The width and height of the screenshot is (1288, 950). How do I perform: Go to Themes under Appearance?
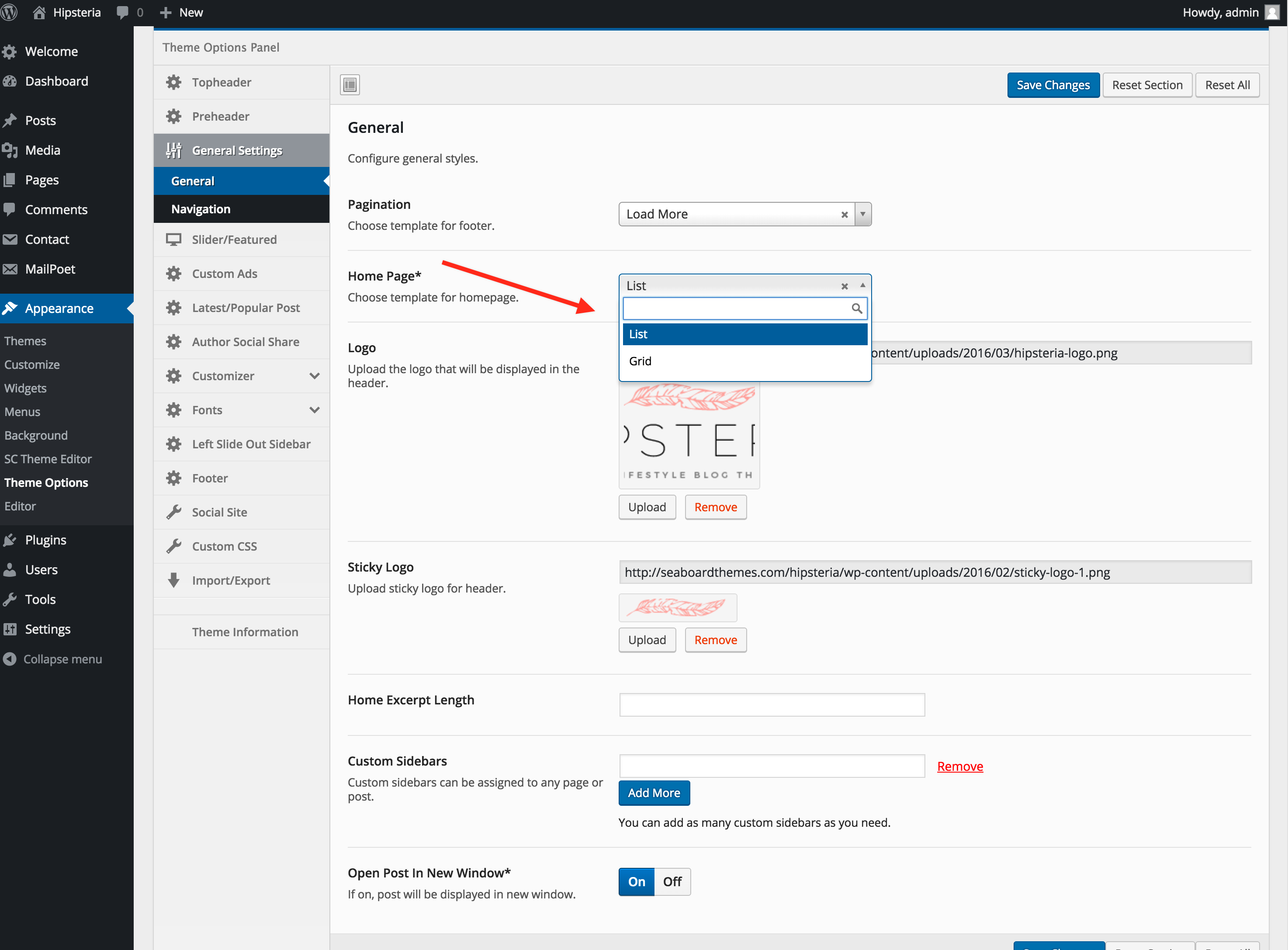tap(25, 340)
